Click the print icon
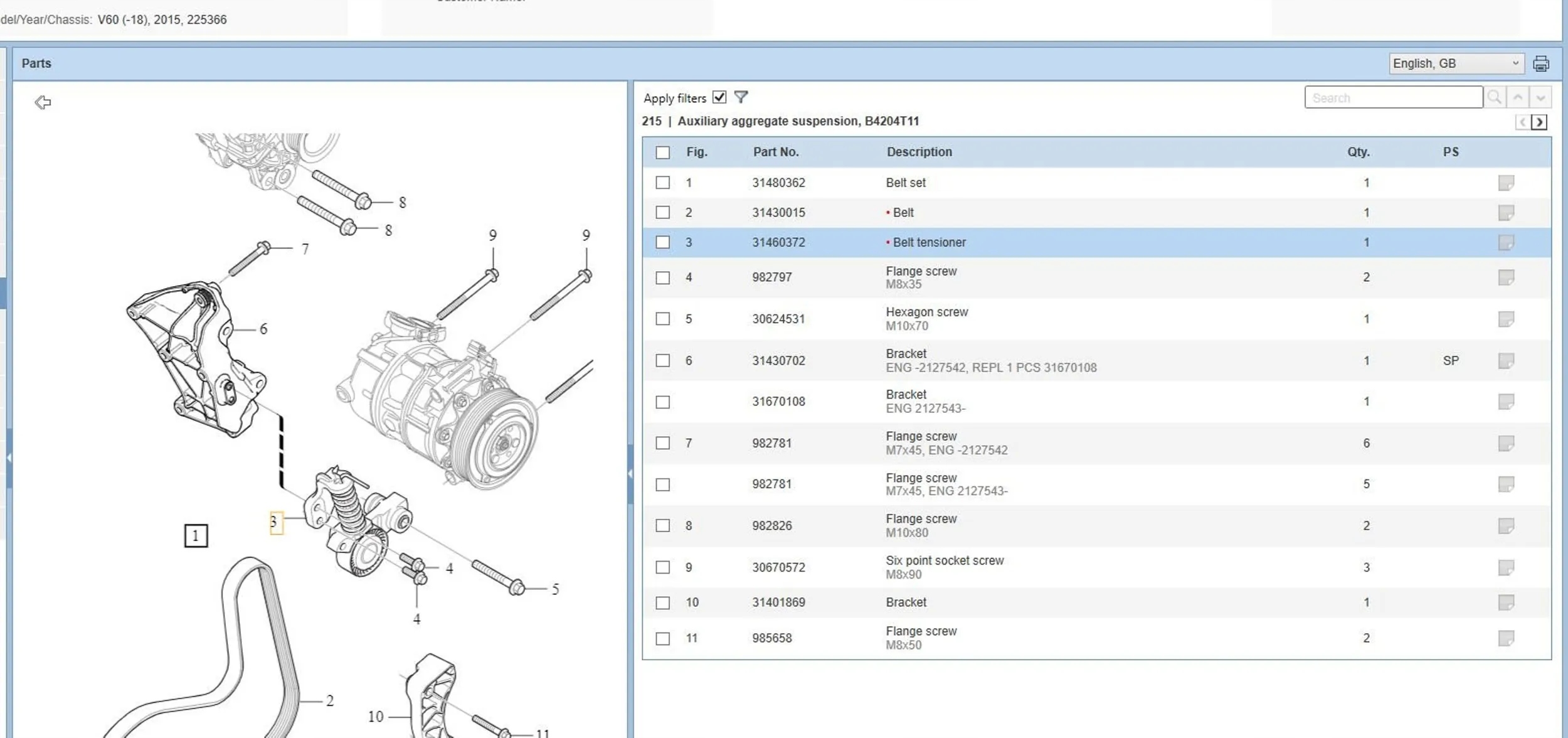 coord(1540,63)
